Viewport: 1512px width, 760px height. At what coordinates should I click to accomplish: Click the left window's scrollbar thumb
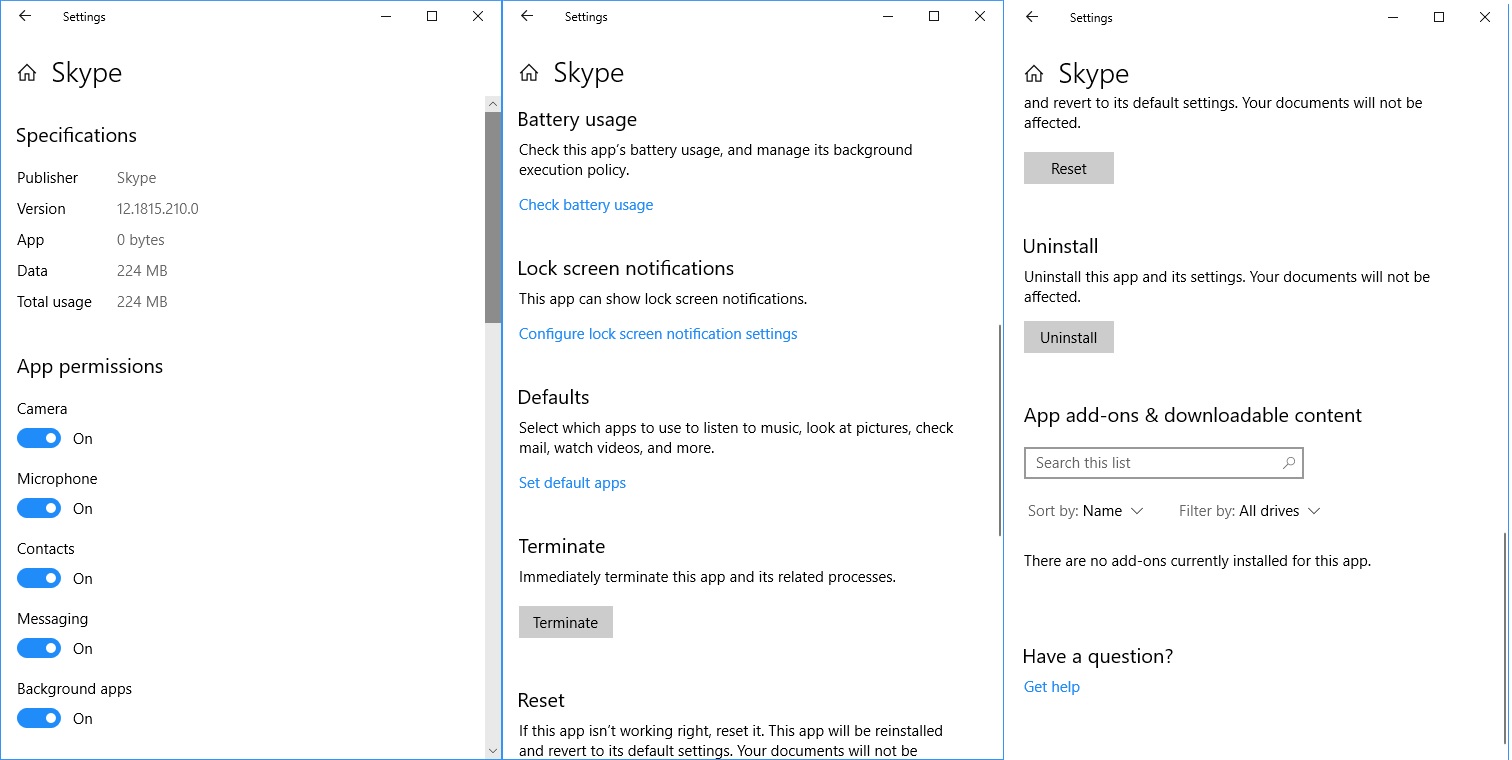coord(493,217)
